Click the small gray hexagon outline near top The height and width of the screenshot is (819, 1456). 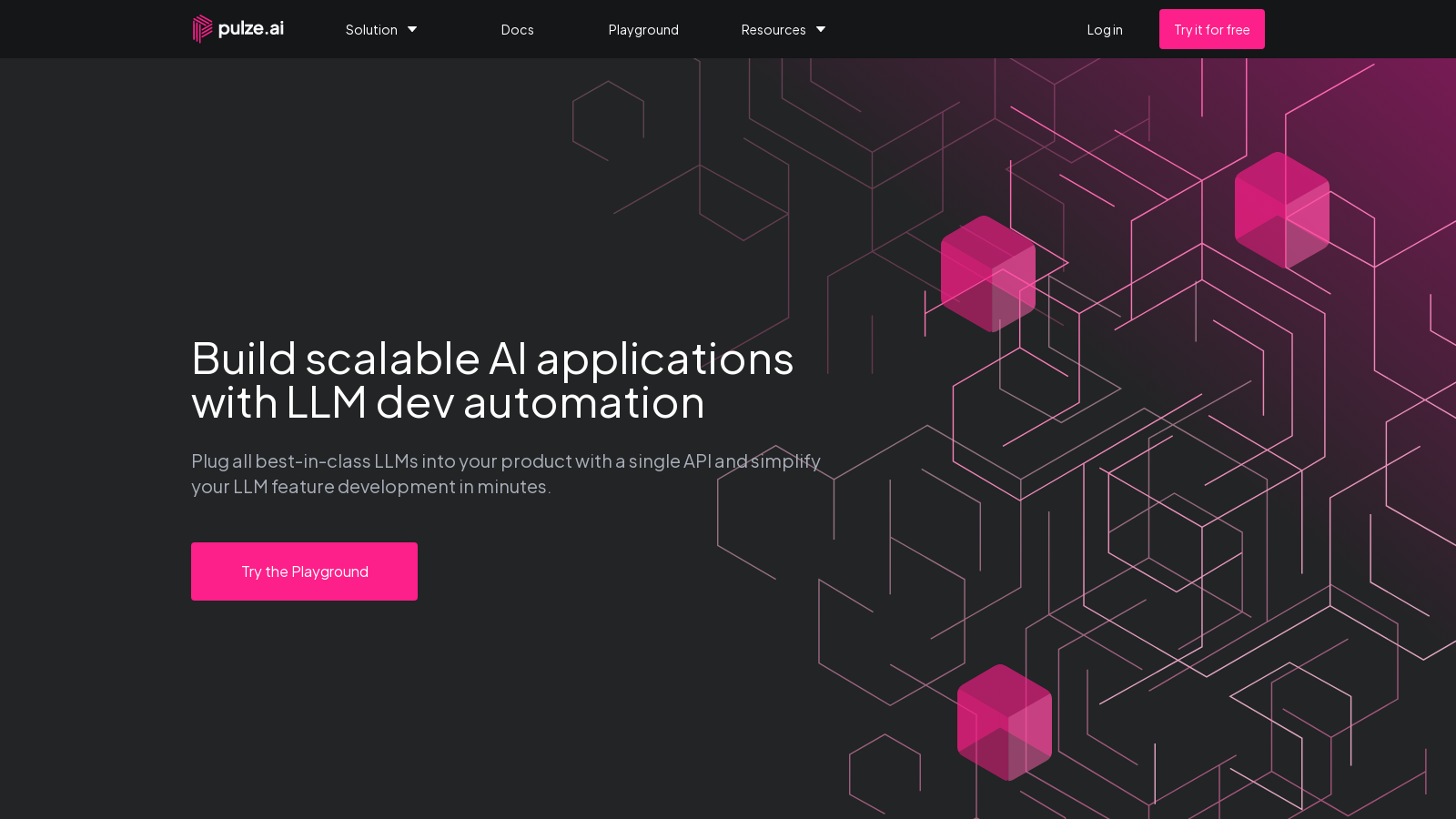[x=608, y=121]
